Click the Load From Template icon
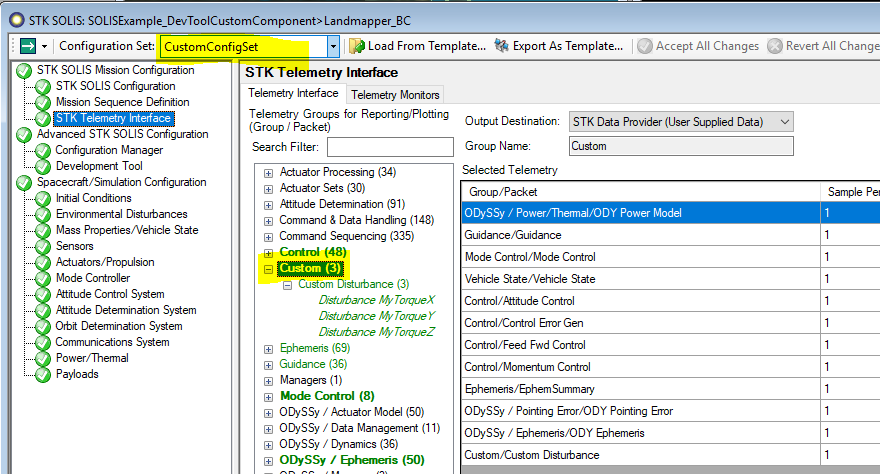880x474 pixels. click(x=356, y=46)
